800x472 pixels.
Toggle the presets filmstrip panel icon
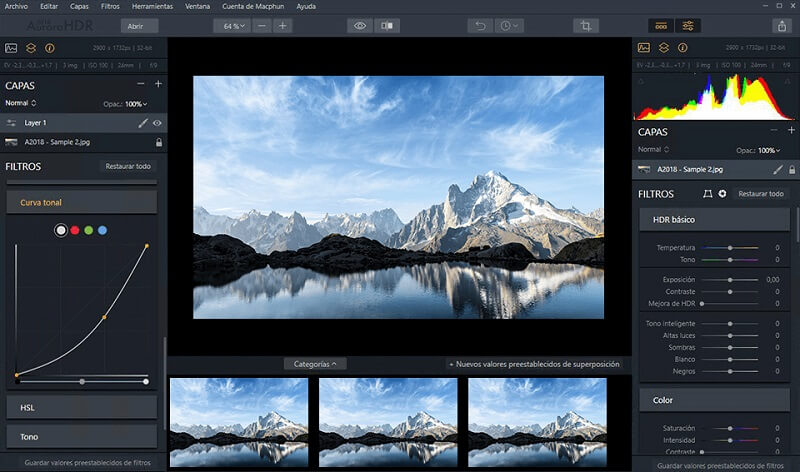point(660,25)
